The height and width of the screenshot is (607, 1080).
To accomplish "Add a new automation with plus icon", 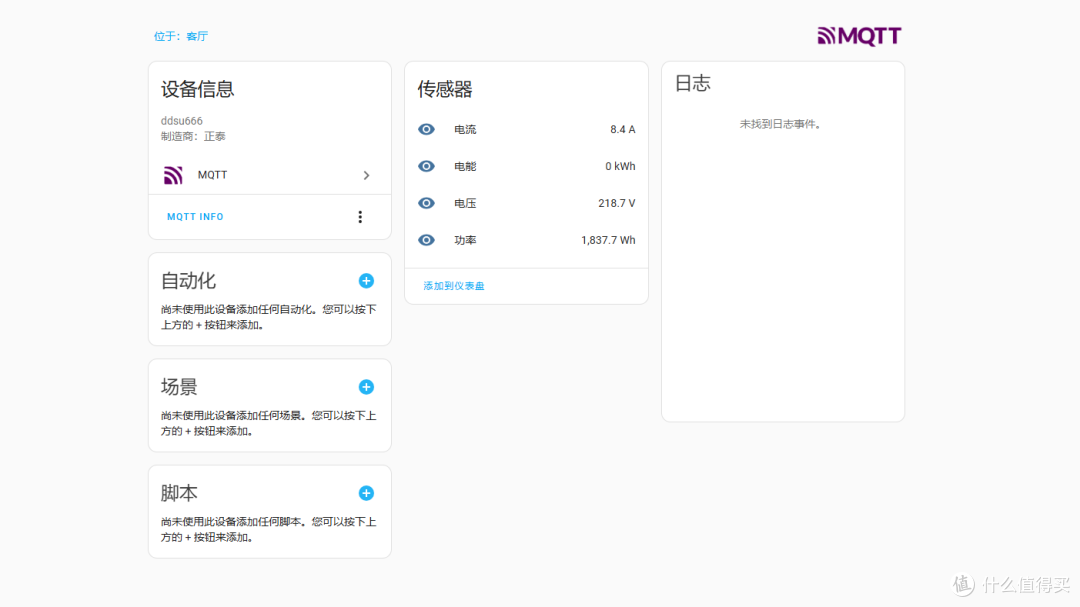I will click(x=366, y=280).
